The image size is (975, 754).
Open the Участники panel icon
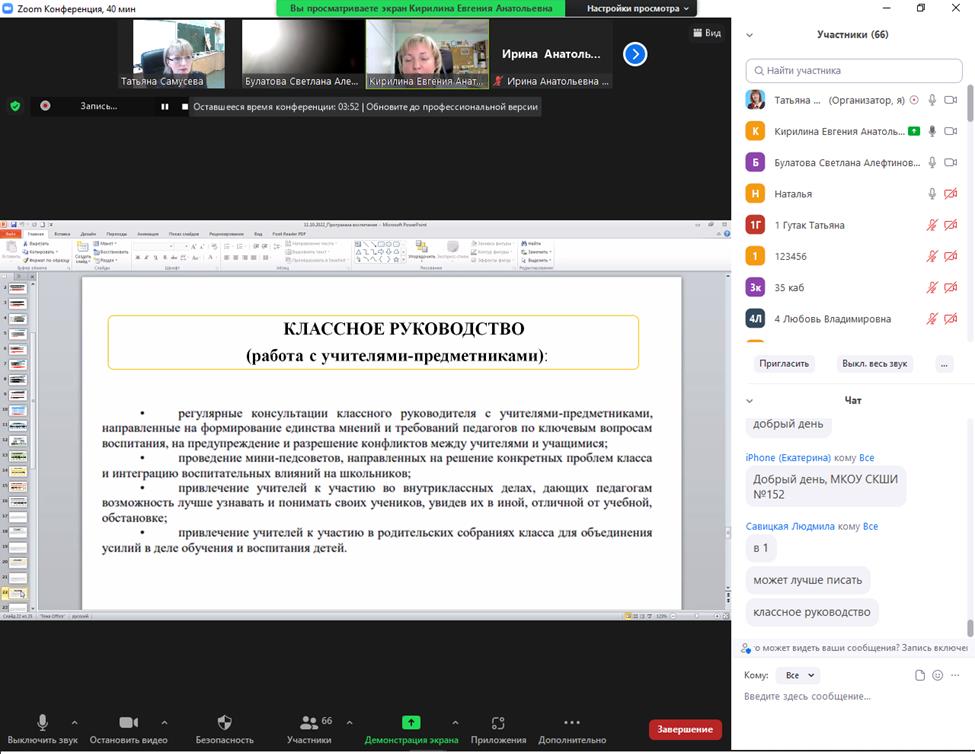[x=308, y=722]
